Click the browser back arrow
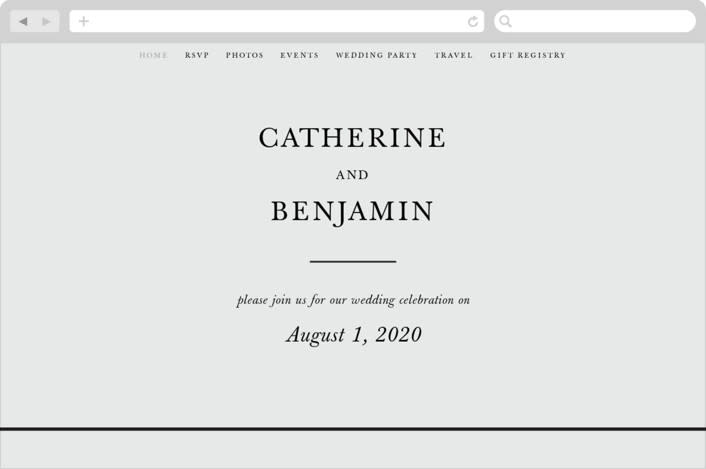 pos(23,21)
